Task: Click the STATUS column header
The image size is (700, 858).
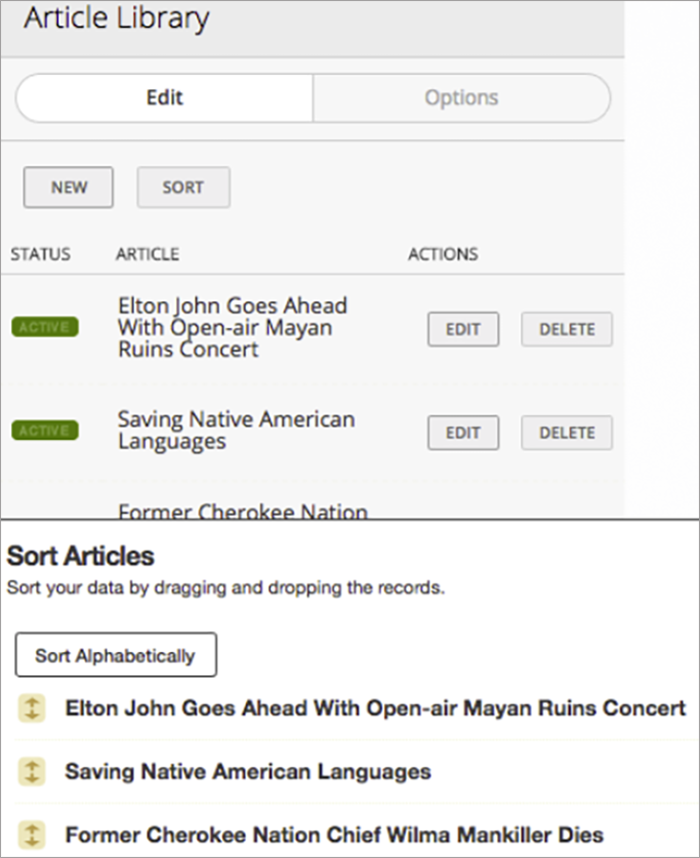Action: (41, 254)
